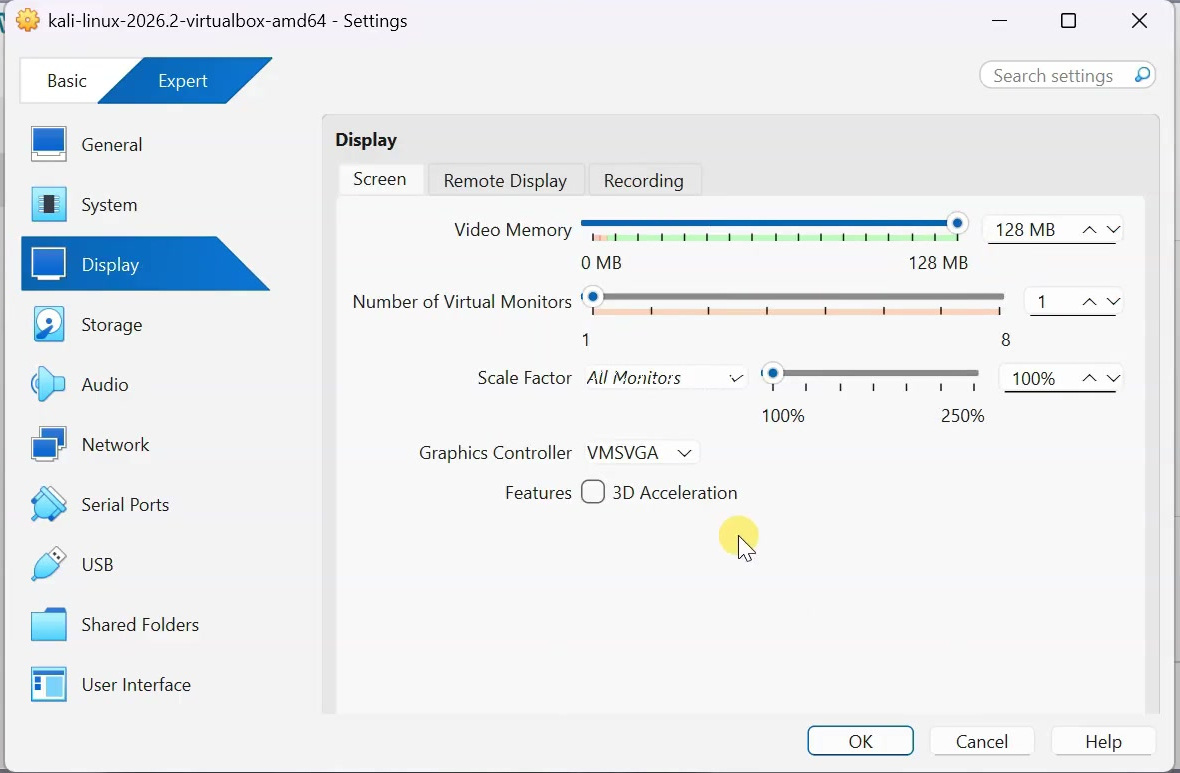Image resolution: width=1180 pixels, height=773 pixels.
Task: Open the System chip icon
Action: 48,204
